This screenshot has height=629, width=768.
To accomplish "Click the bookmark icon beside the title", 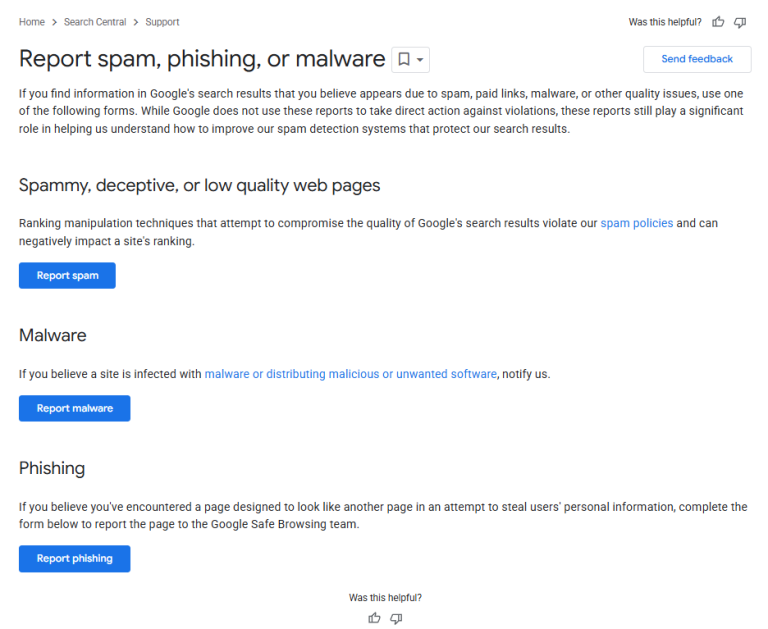I will [404, 60].
